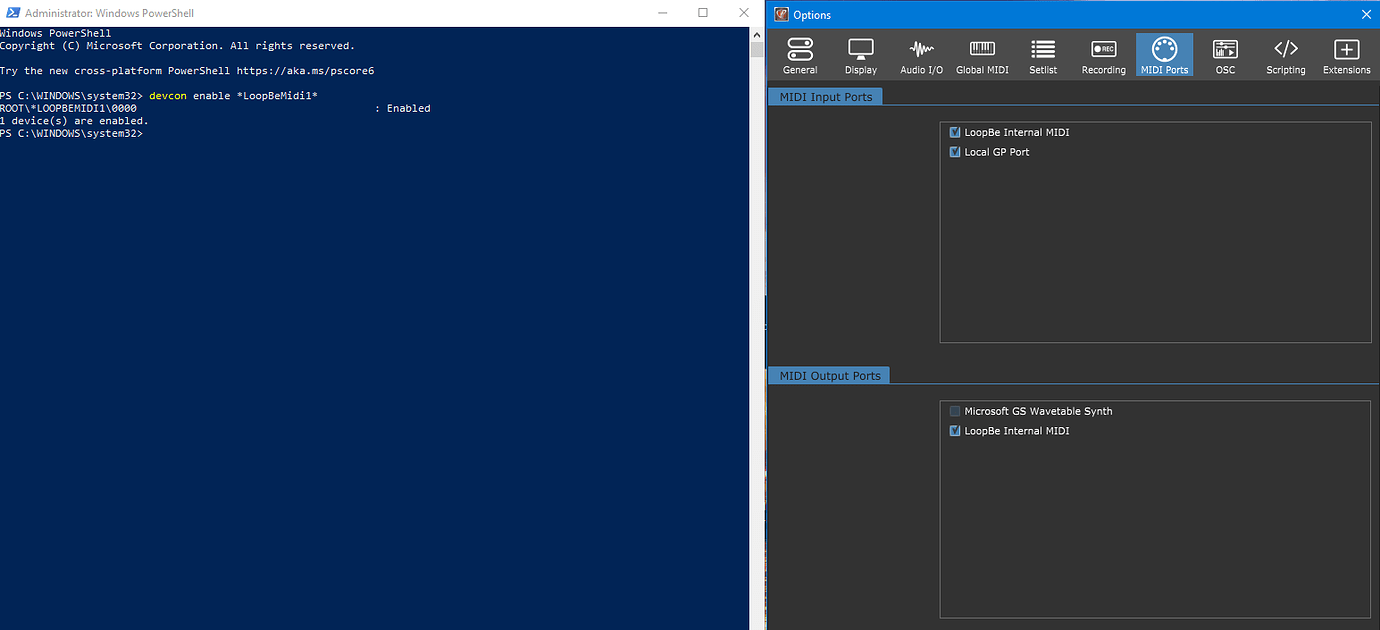Click the 'Enabled' status text in PowerShell
Image resolution: width=1380 pixels, height=630 pixels.
point(408,108)
